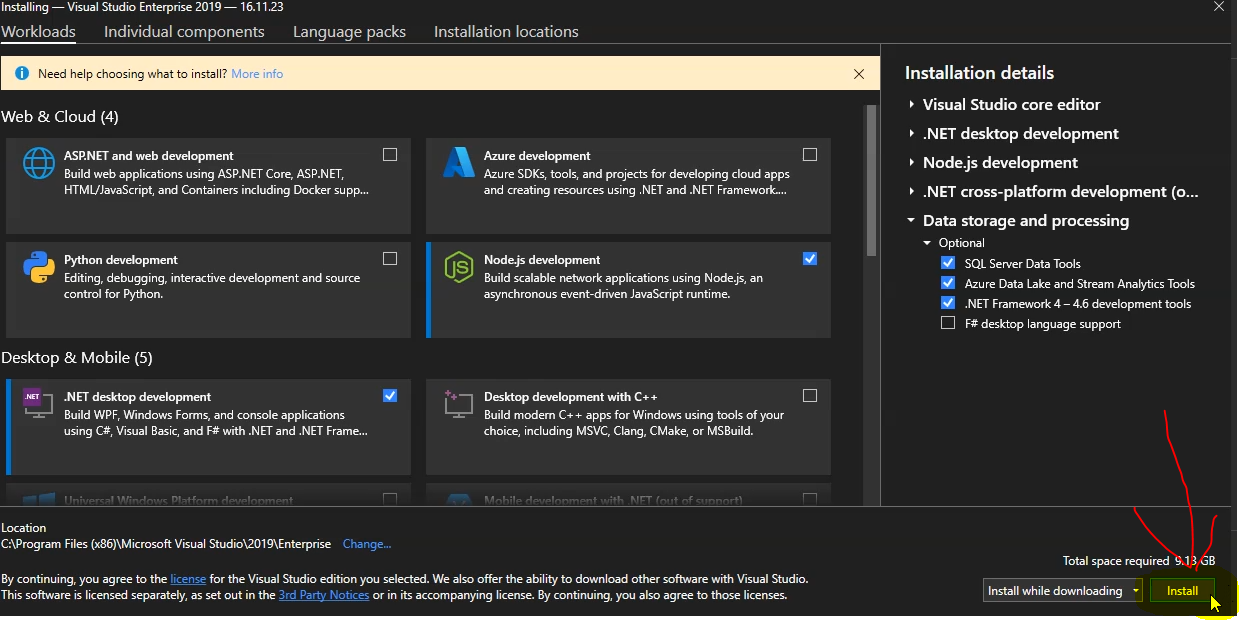The width and height of the screenshot is (1239, 620).
Task: Disable SQL Server Data Tools
Action: click(947, 263)
